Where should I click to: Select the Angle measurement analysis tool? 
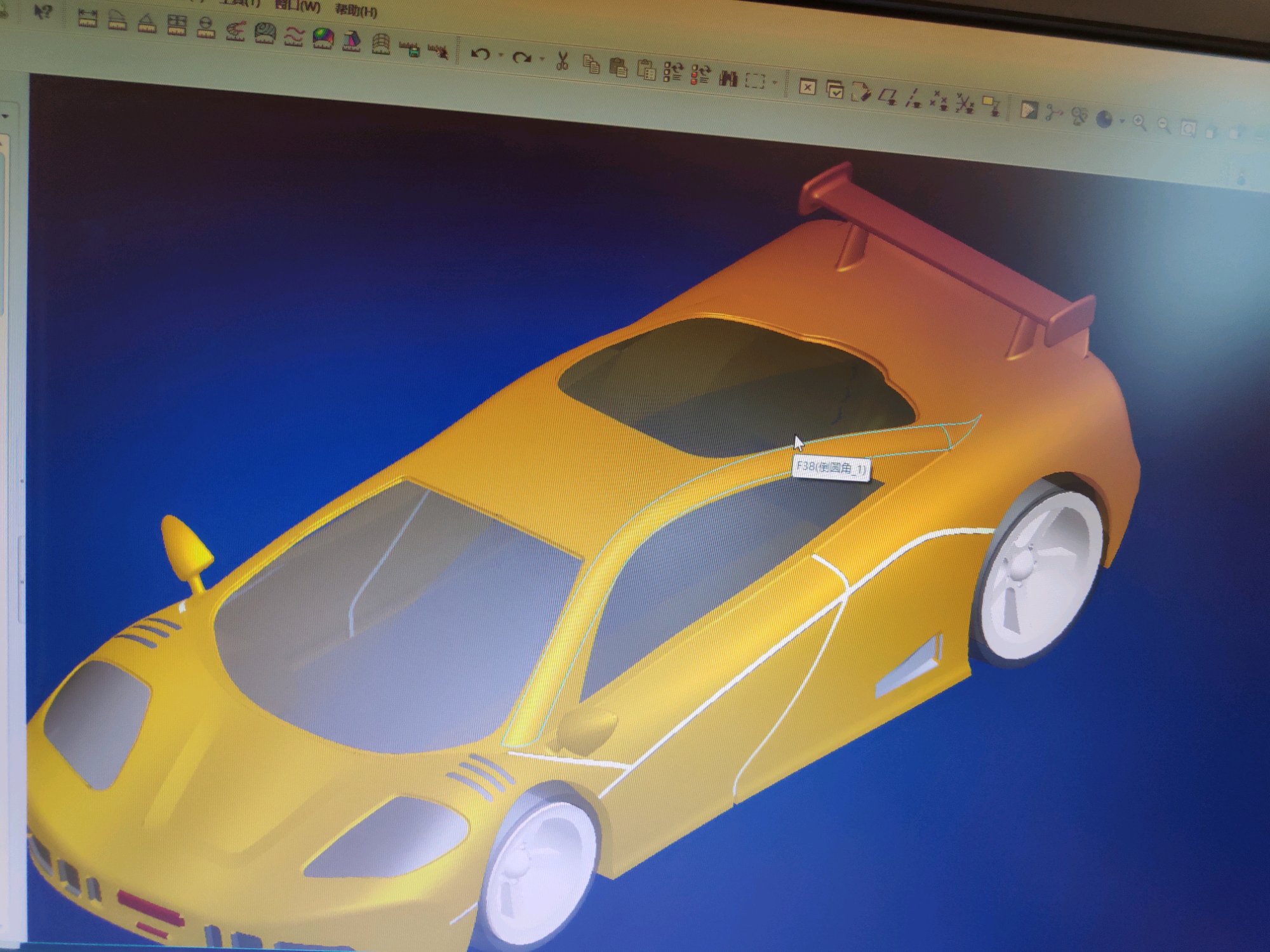click(x=147, y=23)
